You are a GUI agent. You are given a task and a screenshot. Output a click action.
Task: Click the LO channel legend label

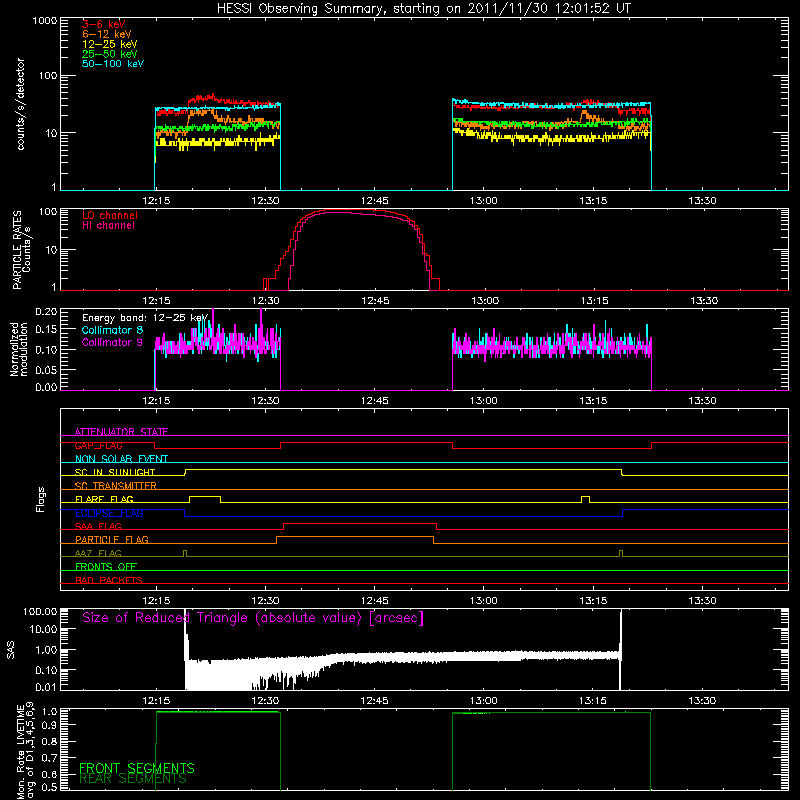[110, 215]
